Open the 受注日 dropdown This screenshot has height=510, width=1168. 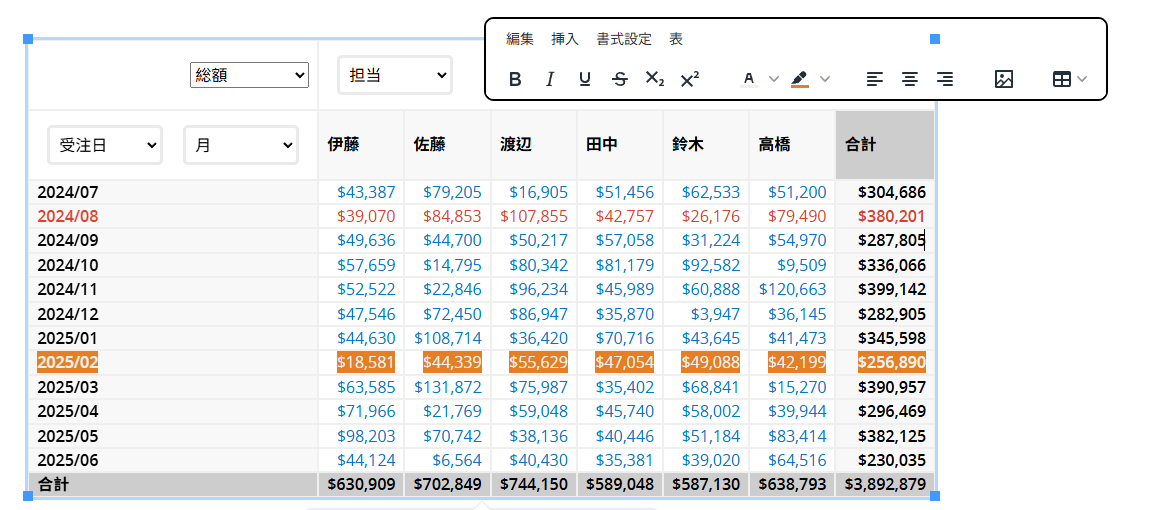105,145
